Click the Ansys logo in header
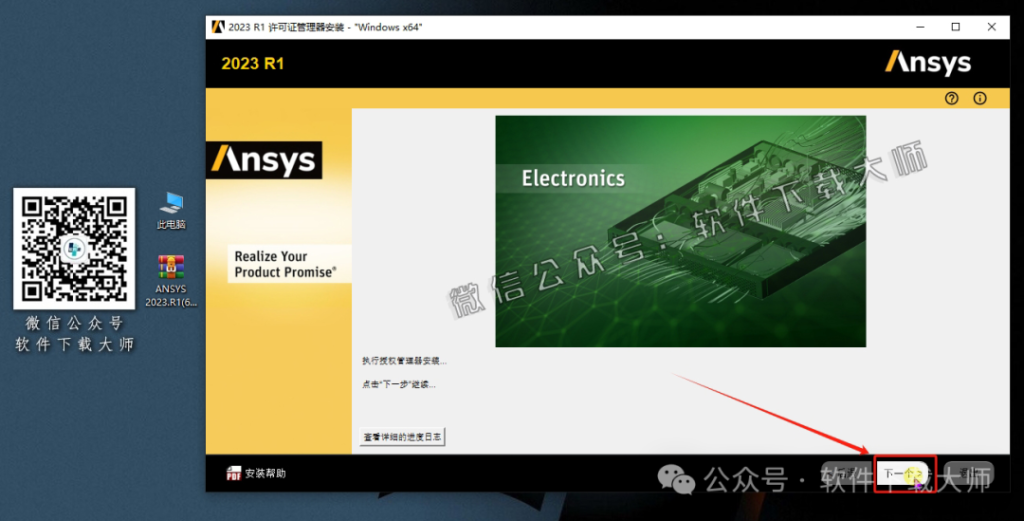 coord(928,63)
